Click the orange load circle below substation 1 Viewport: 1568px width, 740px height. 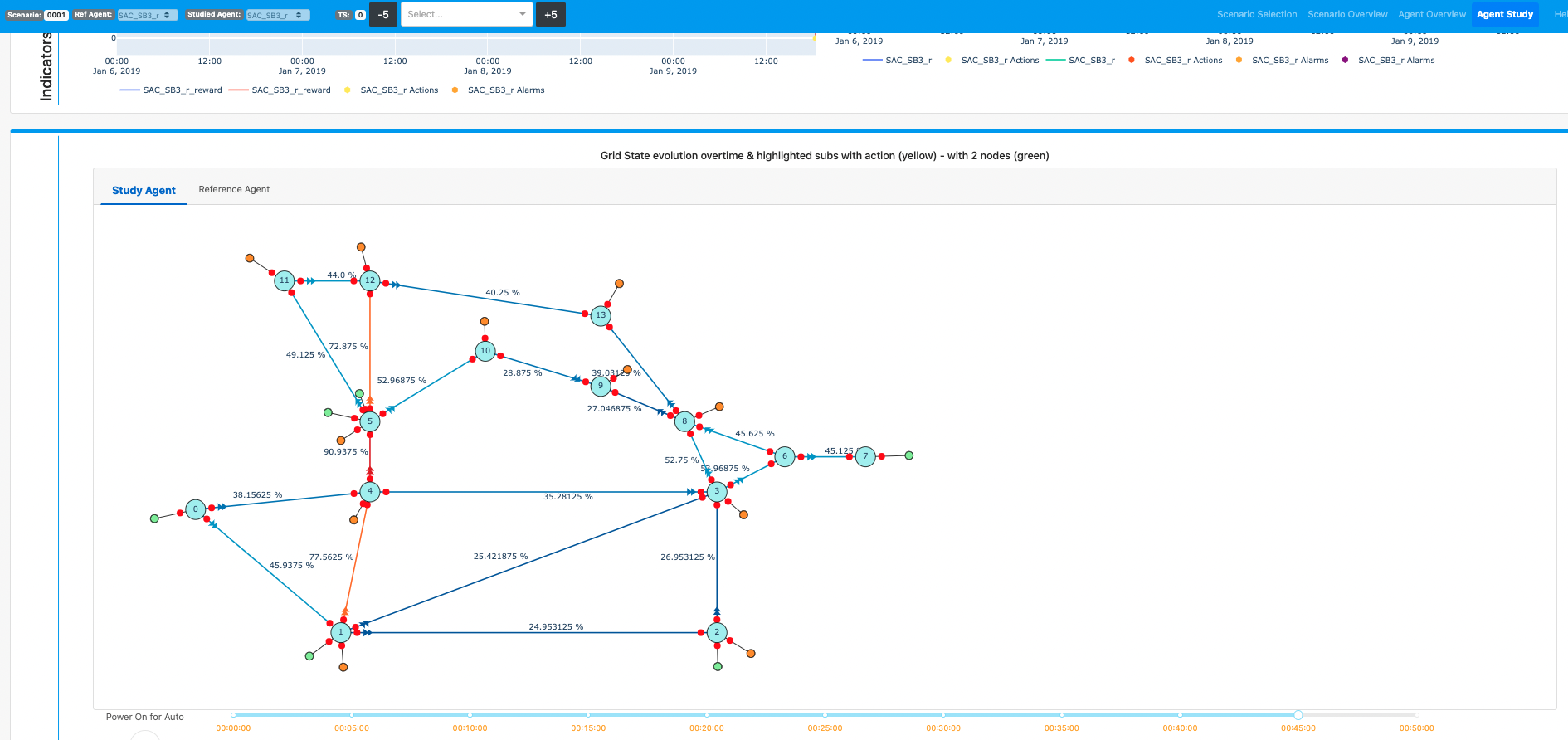pyautogui.click(x=343, y=667)
